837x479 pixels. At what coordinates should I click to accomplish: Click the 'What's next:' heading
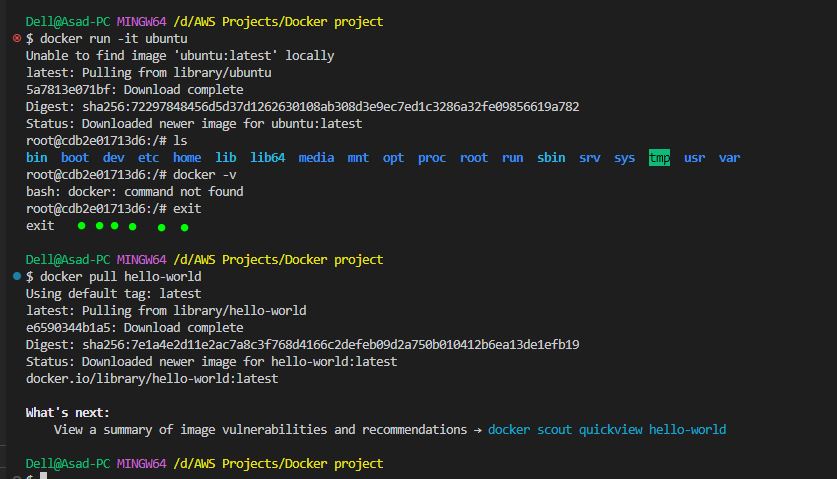[x=68, y=412]
